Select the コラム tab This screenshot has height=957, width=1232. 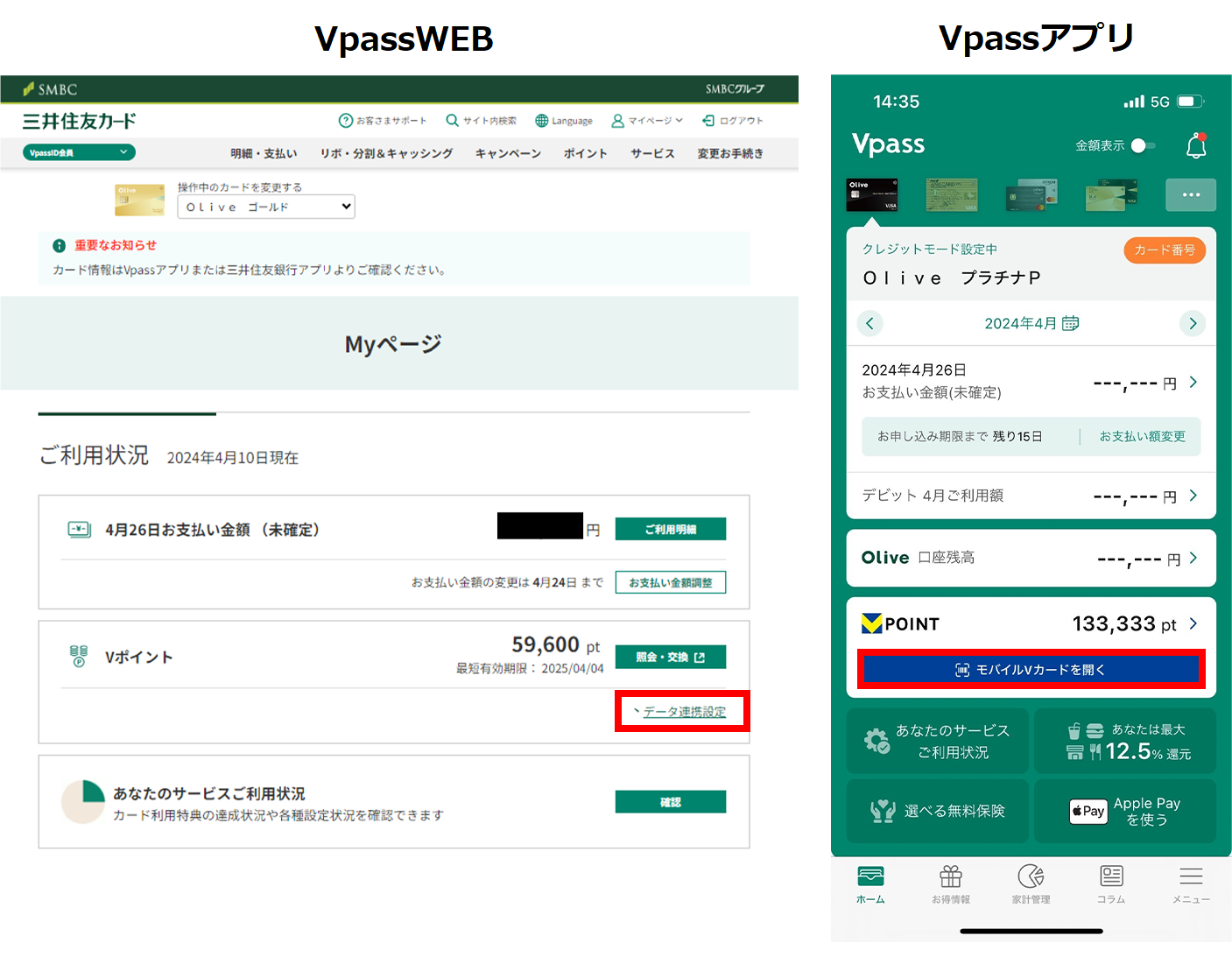pos(1111,884)
